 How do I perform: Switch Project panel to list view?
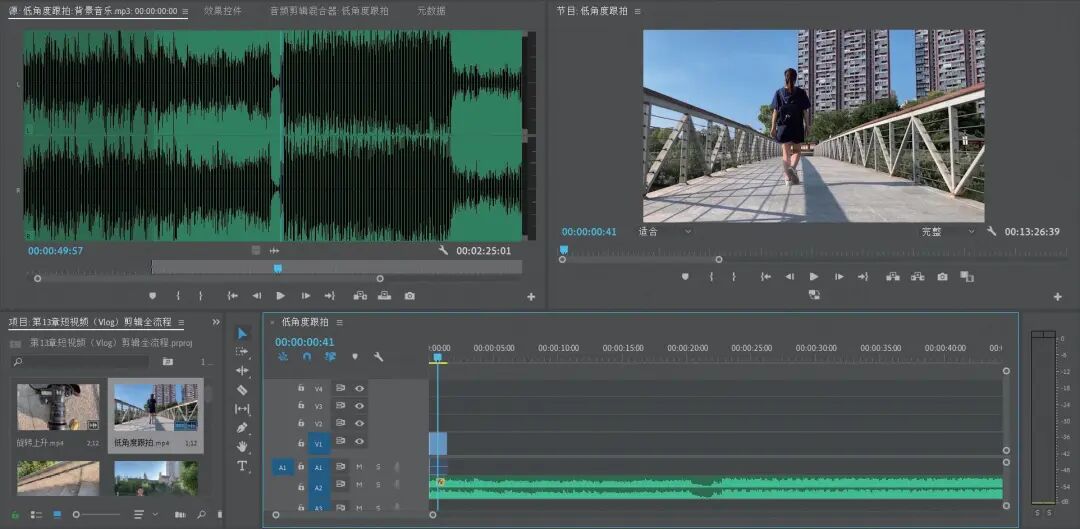point(36,515)
